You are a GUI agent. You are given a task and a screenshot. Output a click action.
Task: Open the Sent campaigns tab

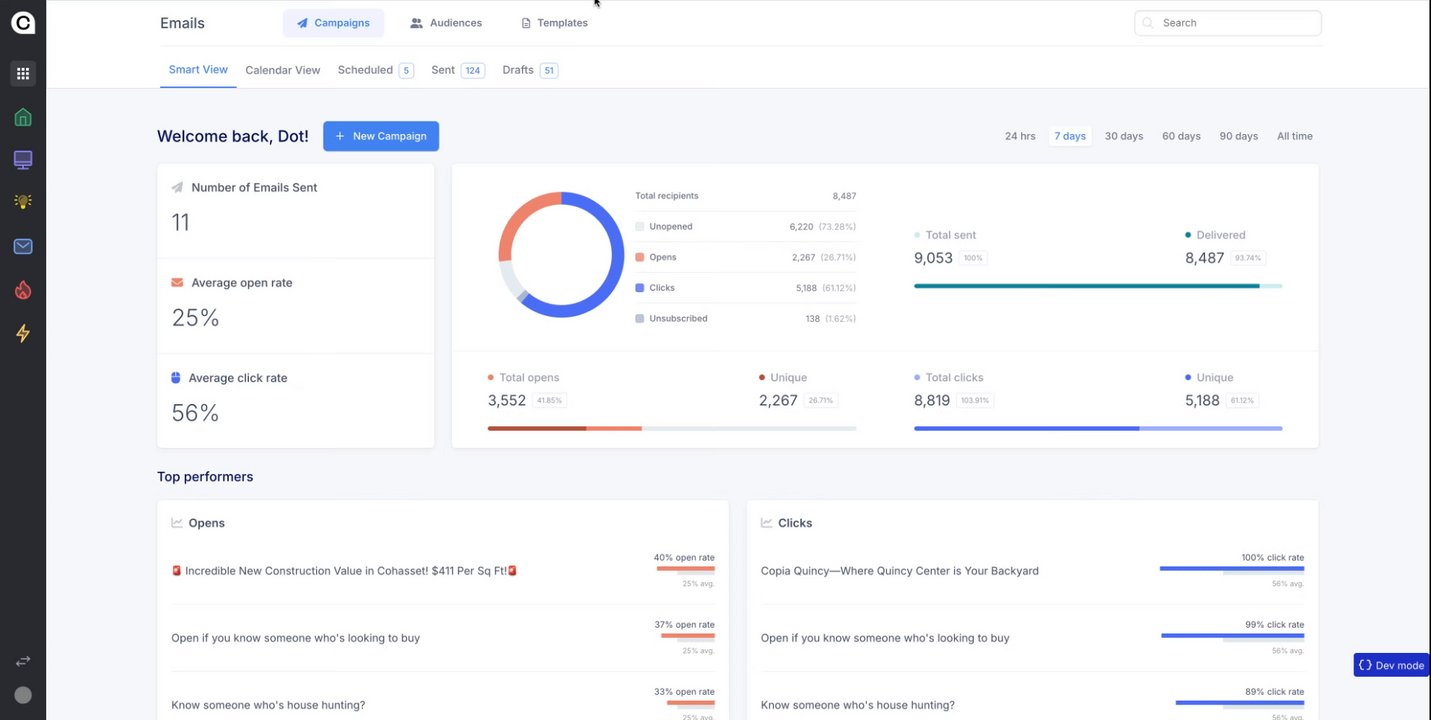click(x=458, y=70)
